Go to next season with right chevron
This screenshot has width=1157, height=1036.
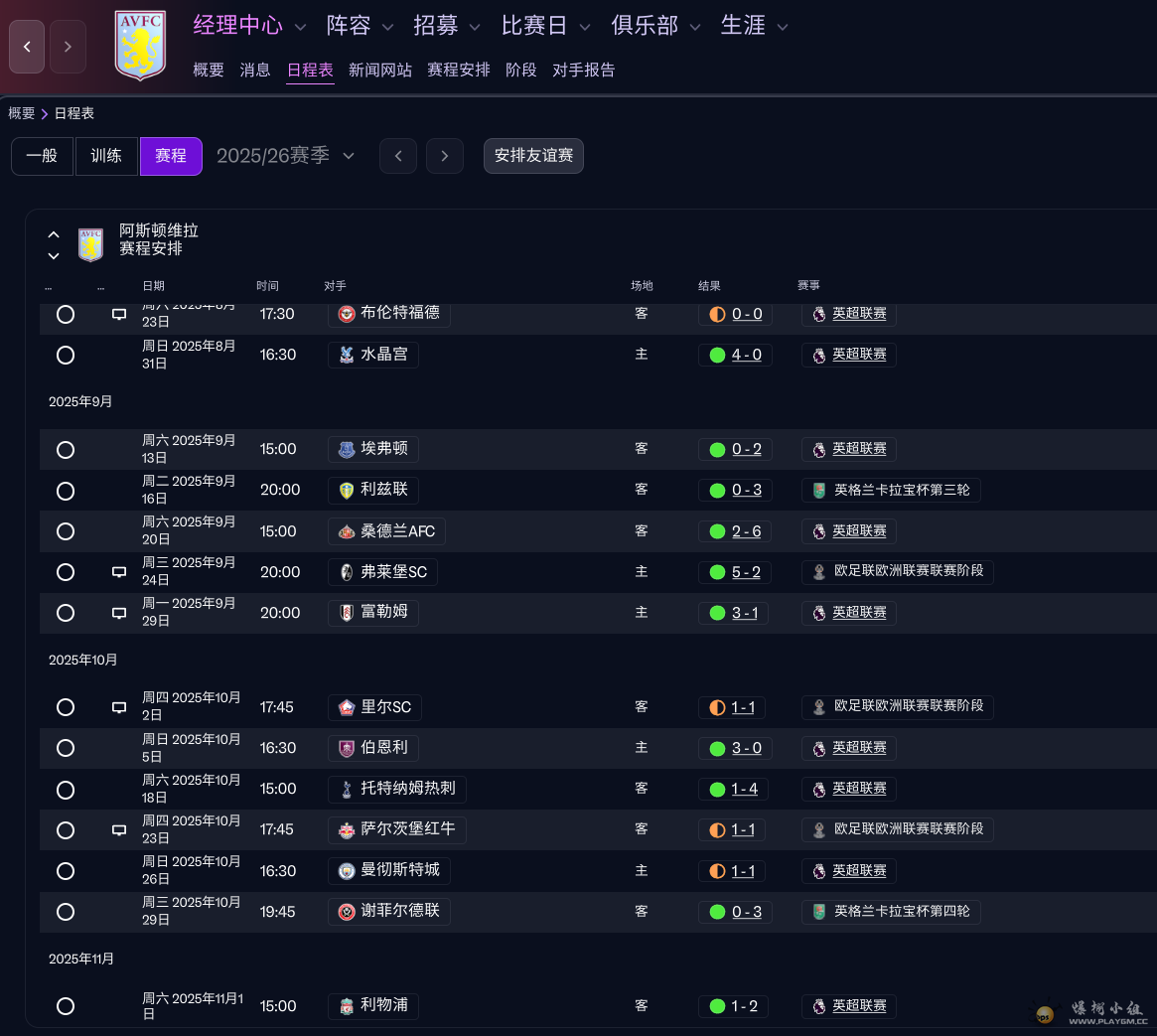[445, 156]
